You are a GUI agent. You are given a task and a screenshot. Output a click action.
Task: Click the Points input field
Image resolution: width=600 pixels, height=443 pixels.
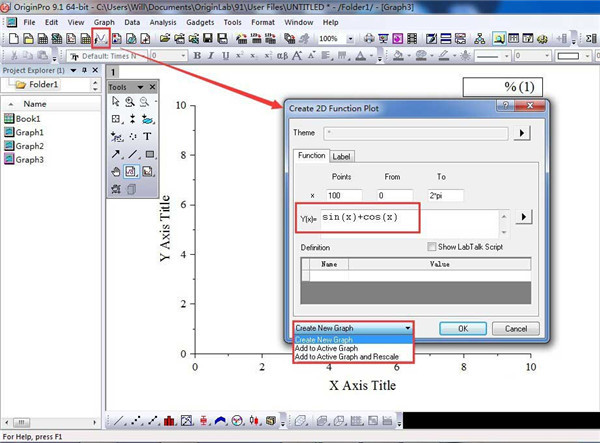pos(342,194)
